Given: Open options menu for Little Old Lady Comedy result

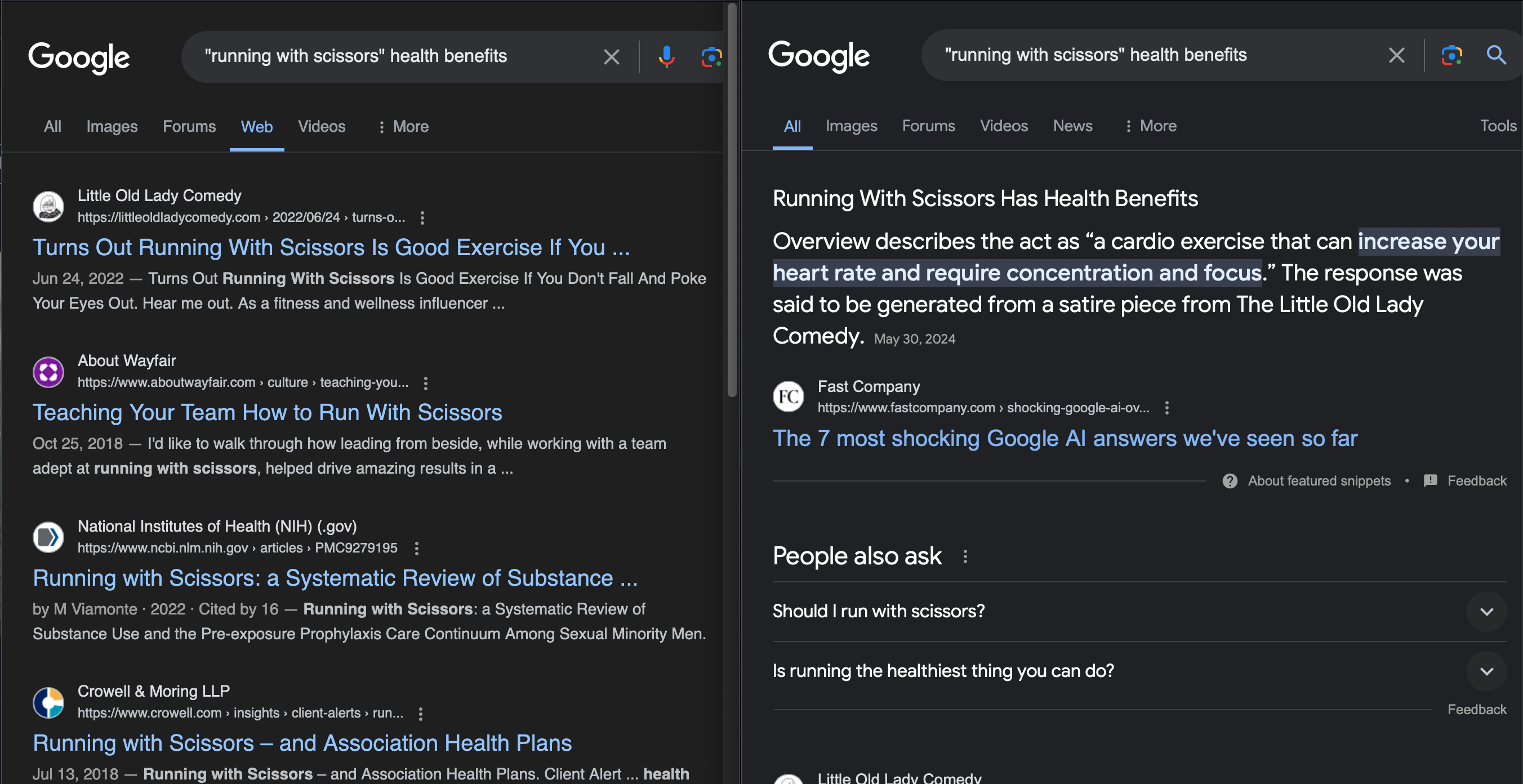Looking at the screenshot, I should 422,217.
